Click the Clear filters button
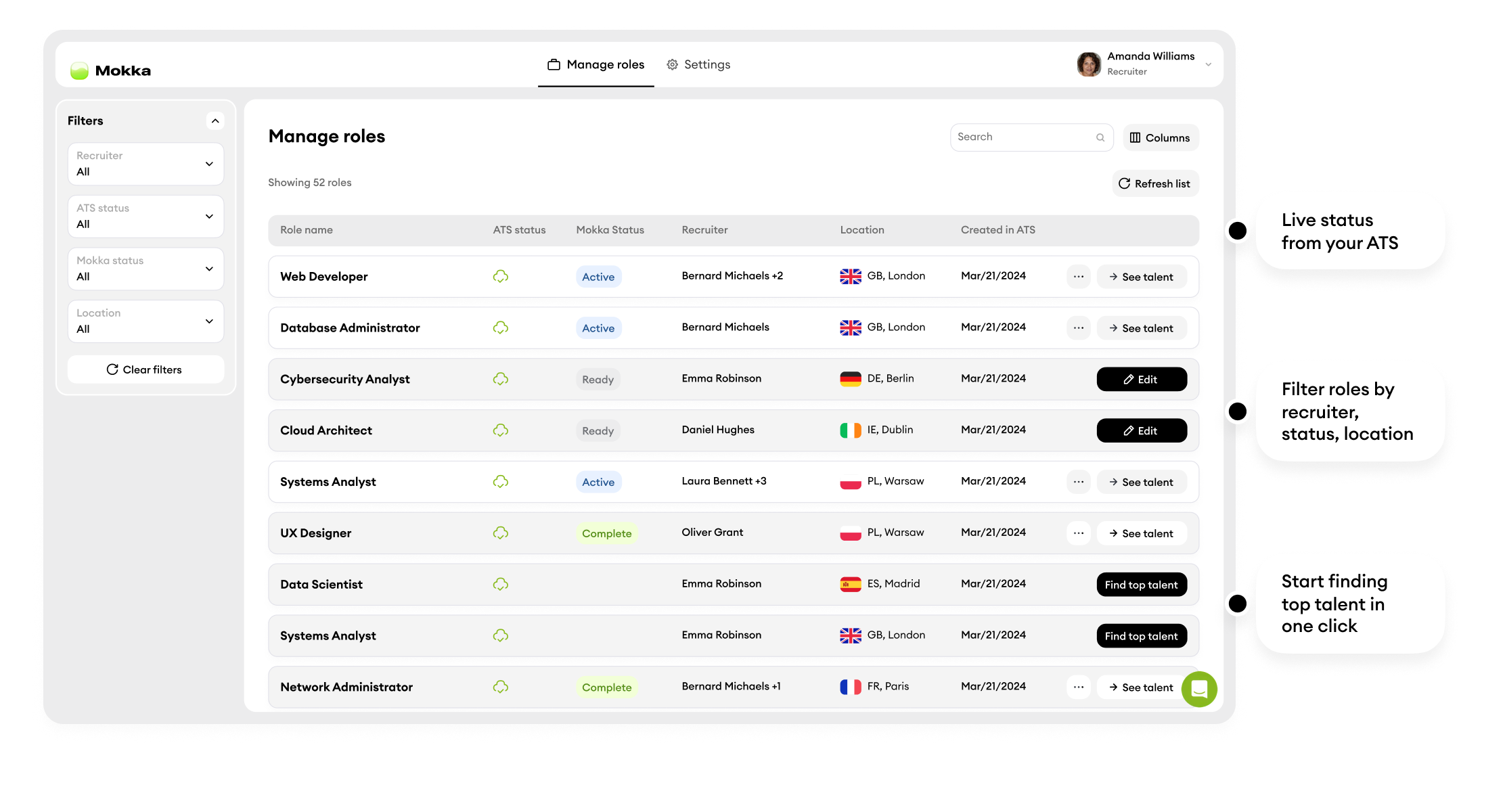 click(145, 369)
